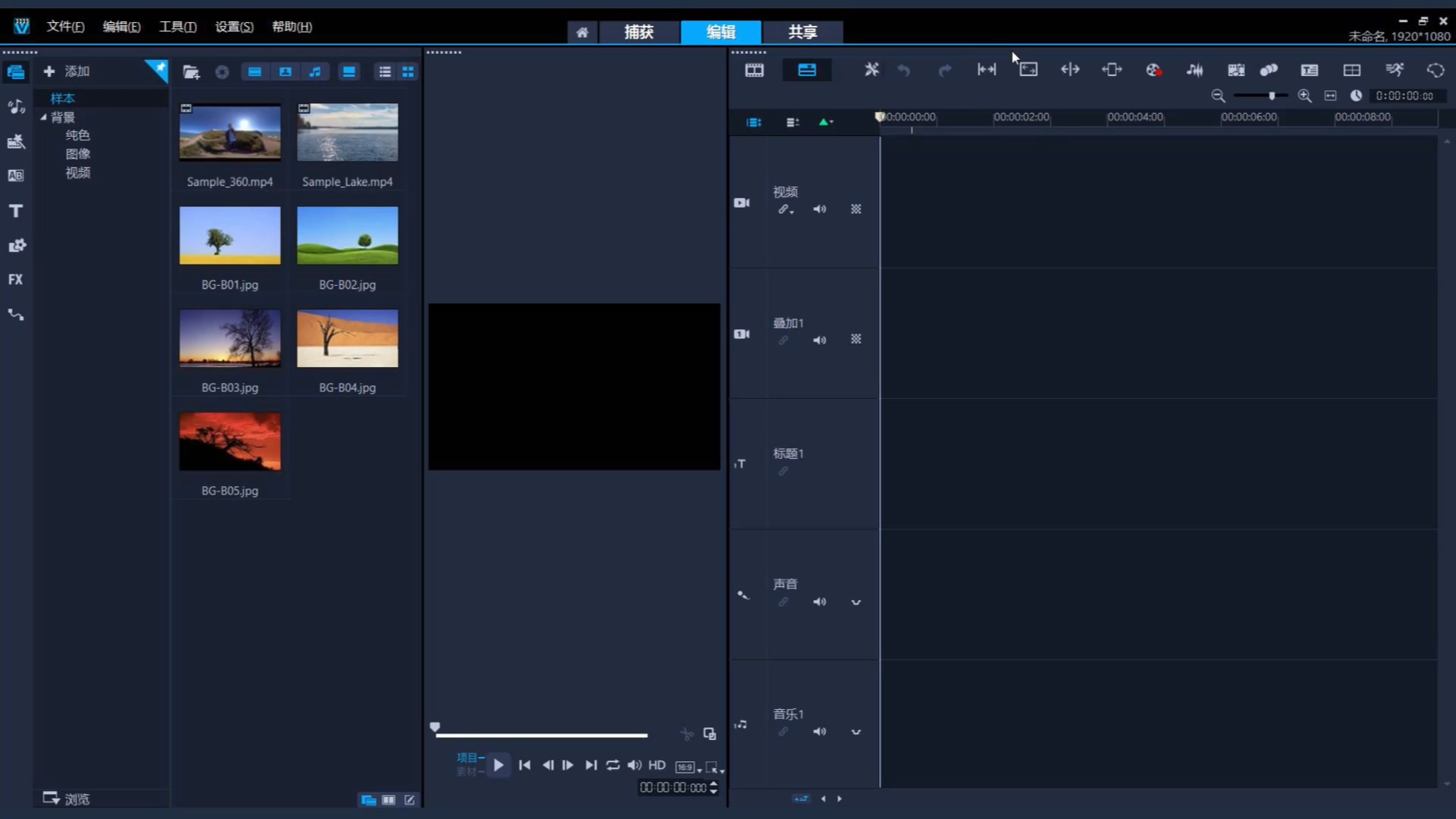Viewport: 1456px width, 819px height.
Task: Select the Slide tool icon
Action: pos(1112,70)
